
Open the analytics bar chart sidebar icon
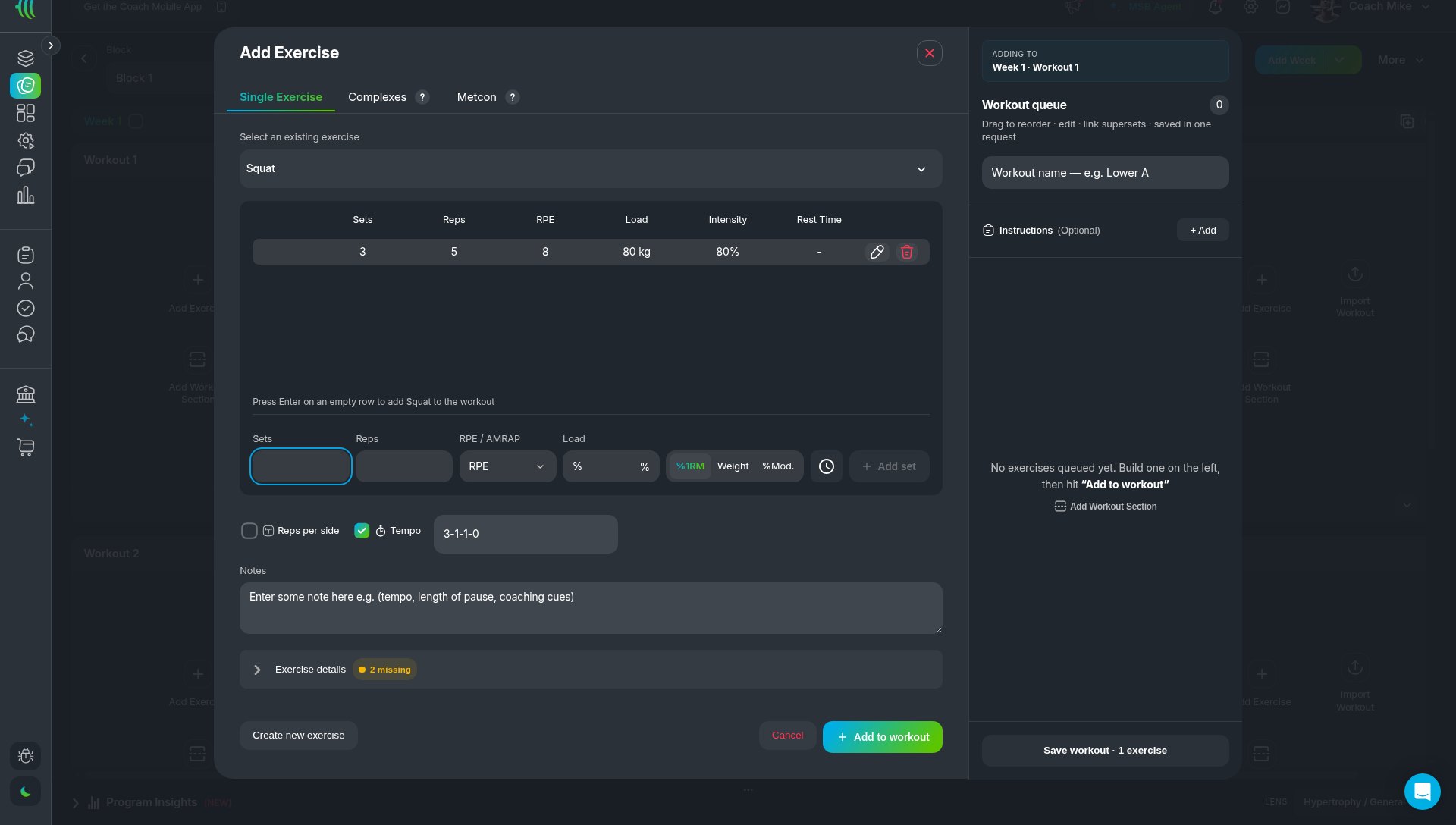[26, 196]
